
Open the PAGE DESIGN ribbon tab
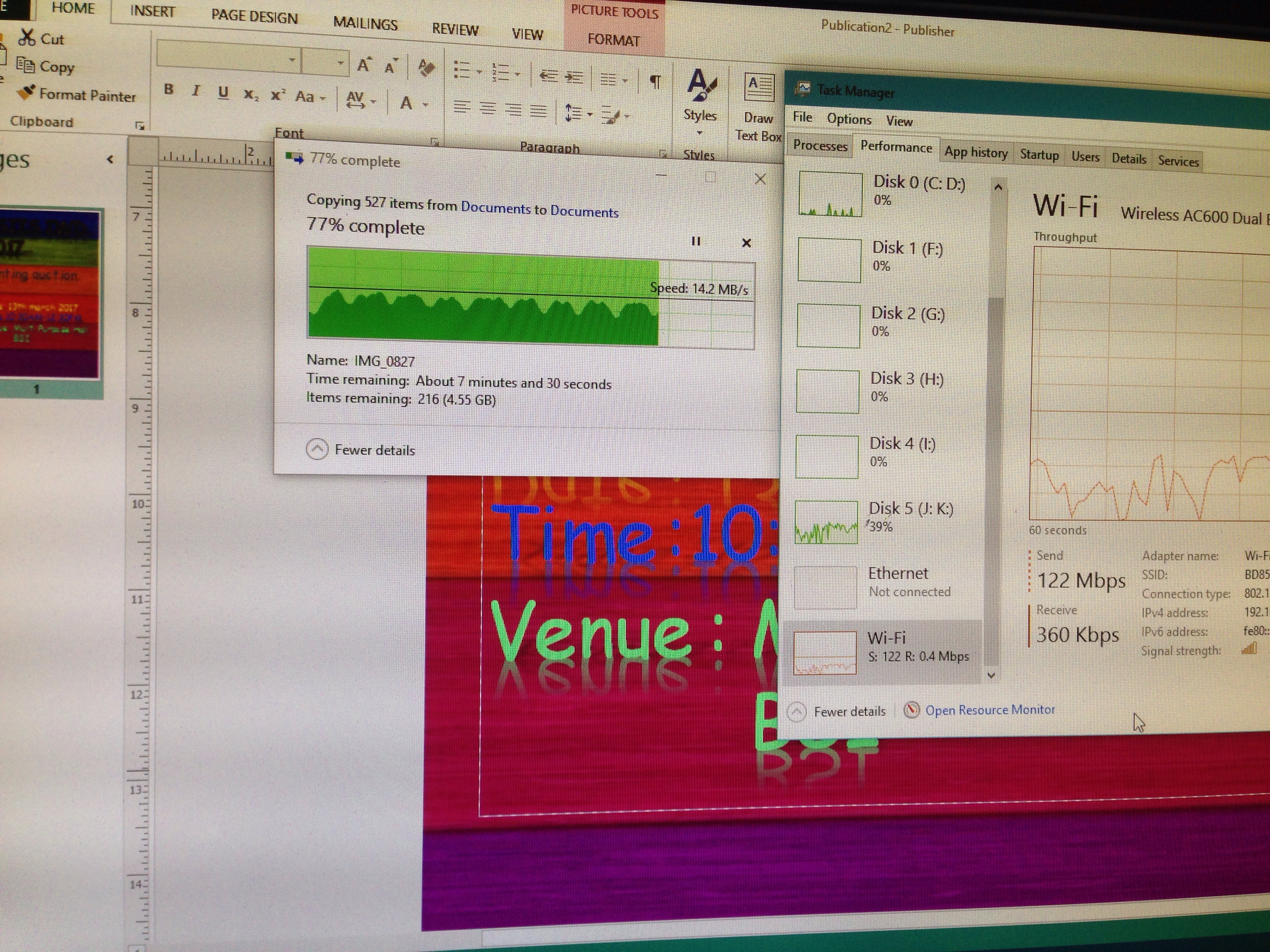tap(254, 17)
